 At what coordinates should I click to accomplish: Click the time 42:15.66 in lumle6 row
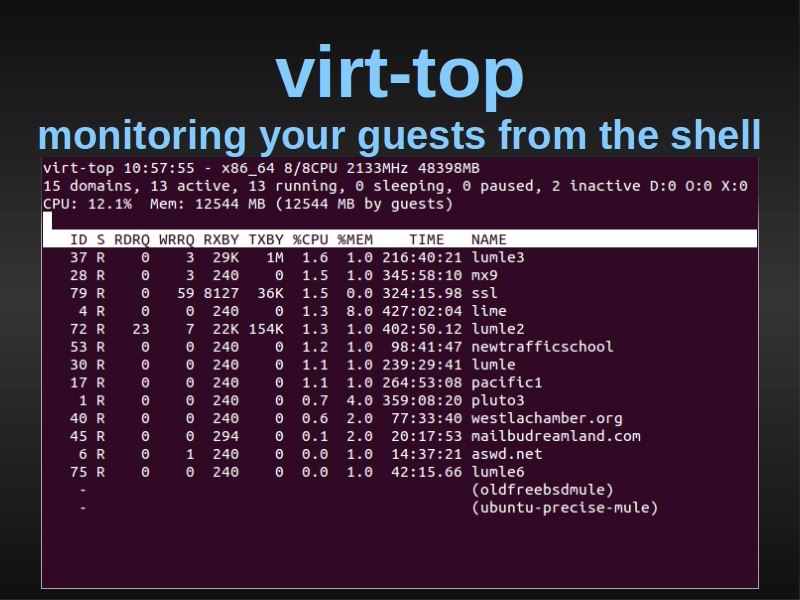pos(427,472)
